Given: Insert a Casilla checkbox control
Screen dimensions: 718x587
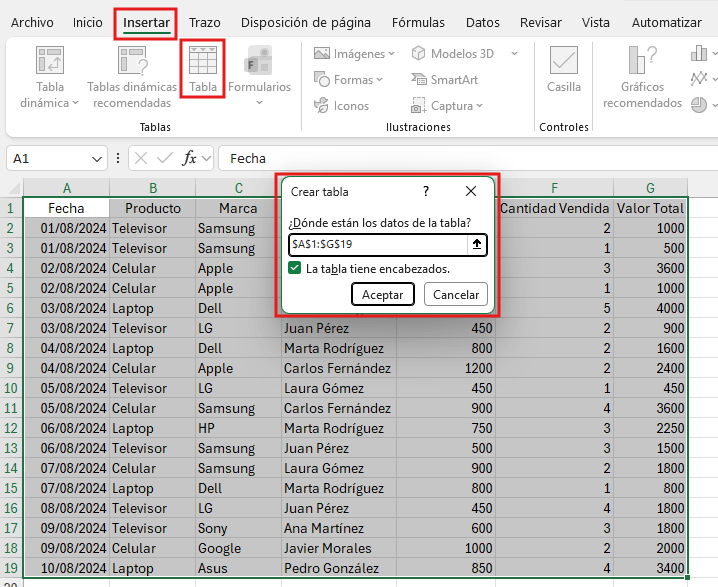Looking at the screenshot, I should [564, 69].
